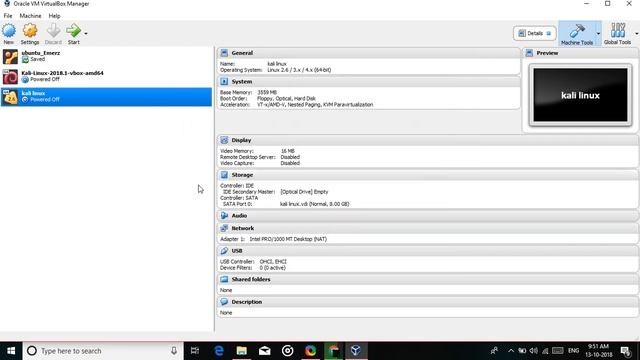
Task: Select the Machine Tools button
Action: (577, 33)
